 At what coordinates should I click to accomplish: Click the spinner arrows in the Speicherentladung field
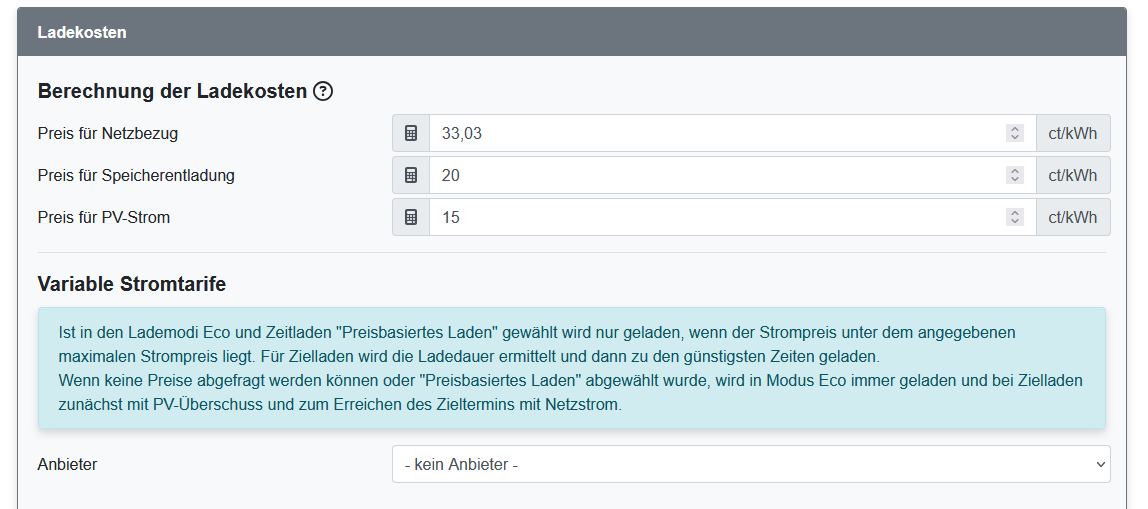pos(1015,175)
